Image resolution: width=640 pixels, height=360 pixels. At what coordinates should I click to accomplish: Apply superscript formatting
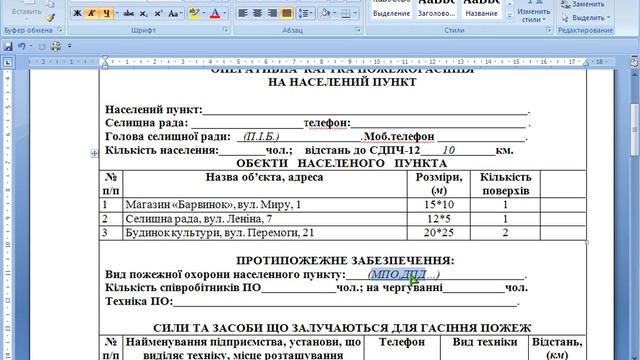(158, 13)
